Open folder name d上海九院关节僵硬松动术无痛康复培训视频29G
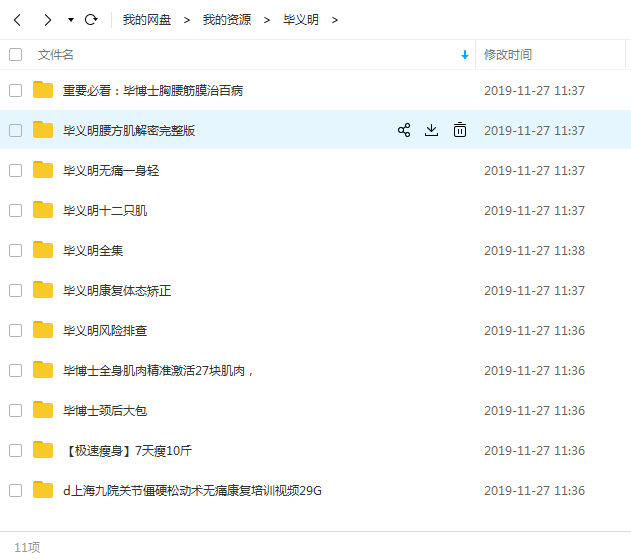Image resolution: width=631 pixels, height=559 pixels. 192,491
